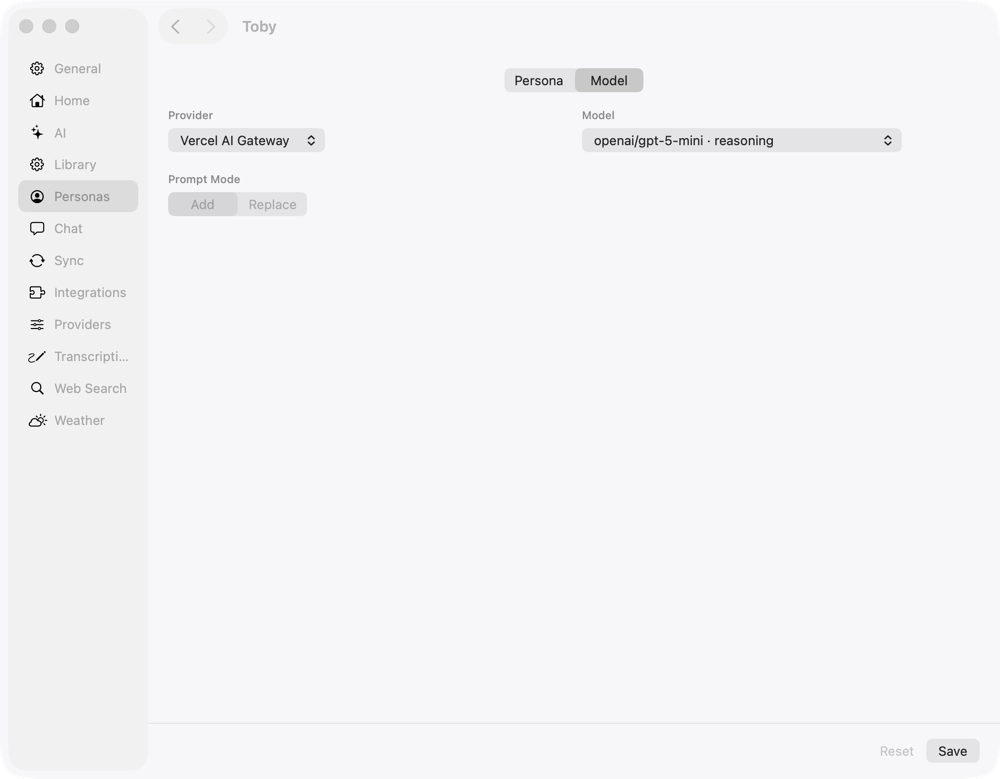Image resolution: width=1000 pixels, height=779 pixels.
Task: Click the Web Search magnifier icon
Action: coord(37,388)
